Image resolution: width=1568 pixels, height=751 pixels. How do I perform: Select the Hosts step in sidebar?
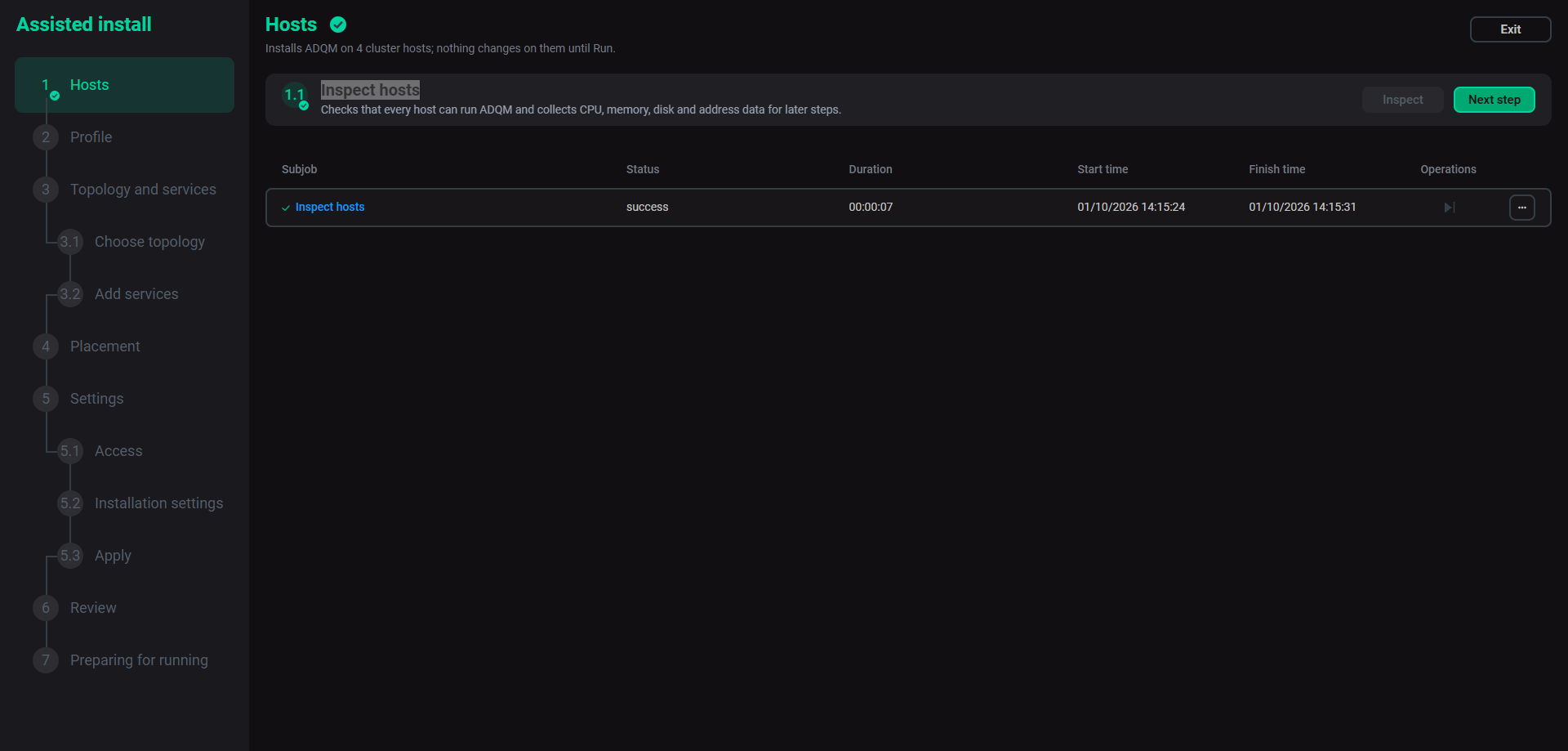pos(124,85)
